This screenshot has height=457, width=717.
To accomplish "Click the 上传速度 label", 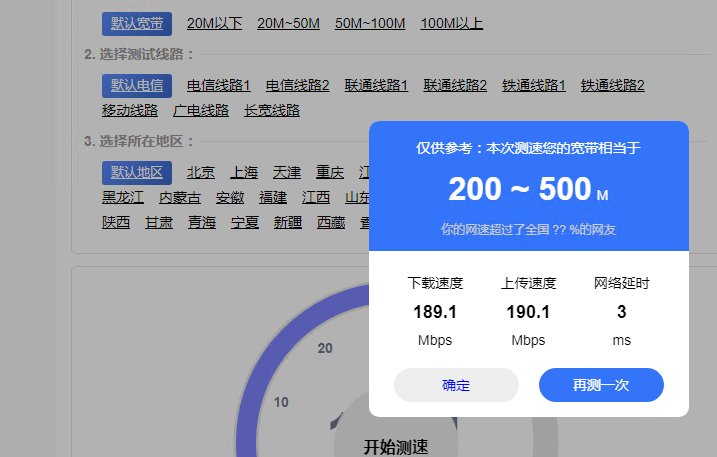I will point(528,283).
